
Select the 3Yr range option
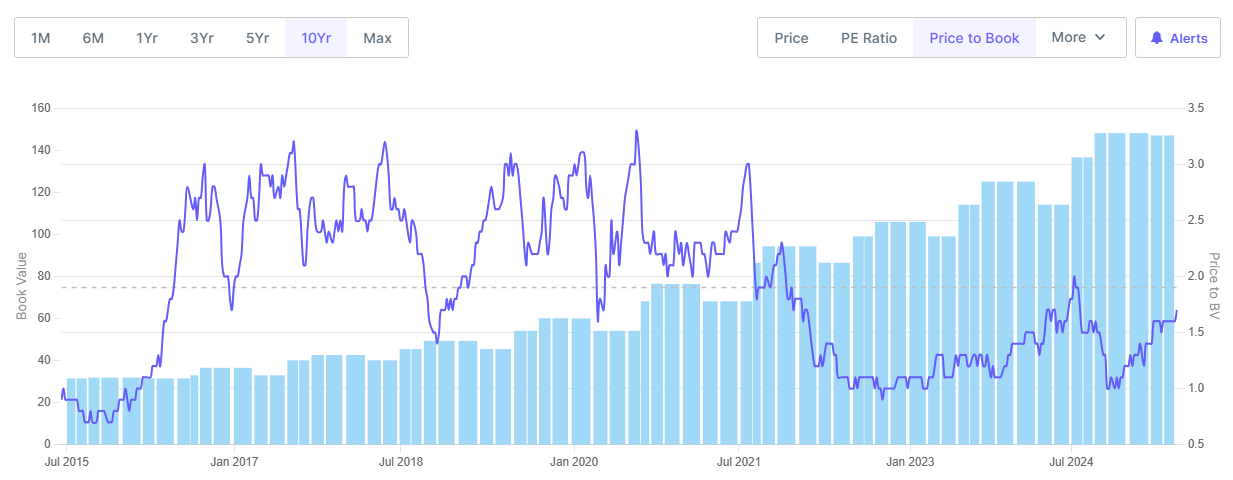(x=202, y=38)
